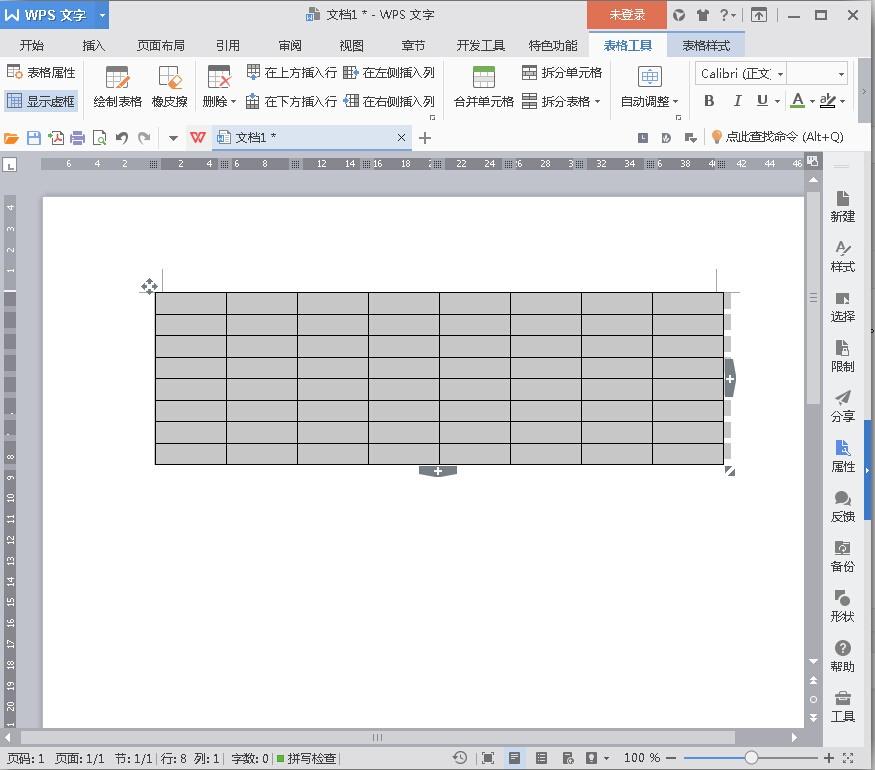
Task: Insert row above (在上方插入行)
Action: (292, 73)
